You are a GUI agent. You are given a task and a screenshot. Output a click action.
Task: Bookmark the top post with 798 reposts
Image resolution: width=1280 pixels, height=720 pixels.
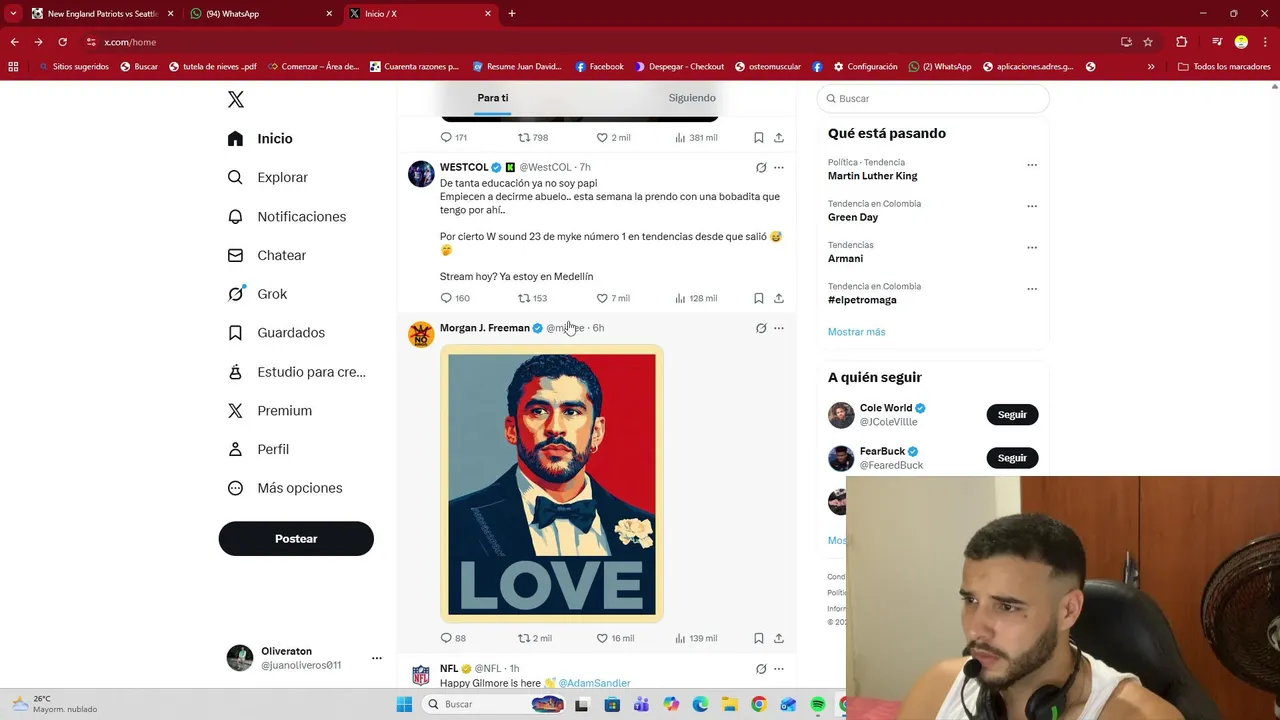(x=759, y=137)
